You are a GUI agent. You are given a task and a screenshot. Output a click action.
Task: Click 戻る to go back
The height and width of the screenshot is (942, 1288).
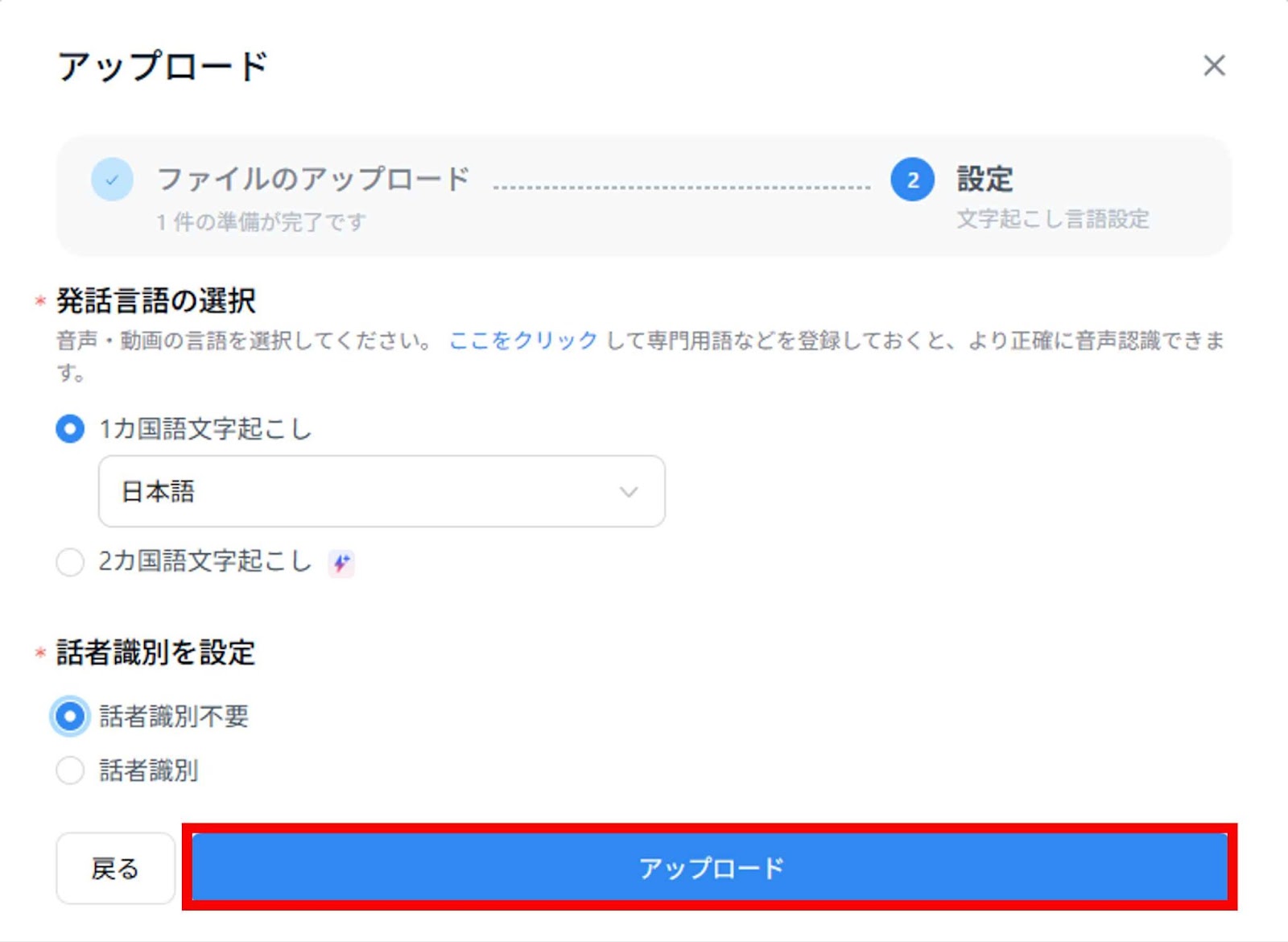point(115,869)
